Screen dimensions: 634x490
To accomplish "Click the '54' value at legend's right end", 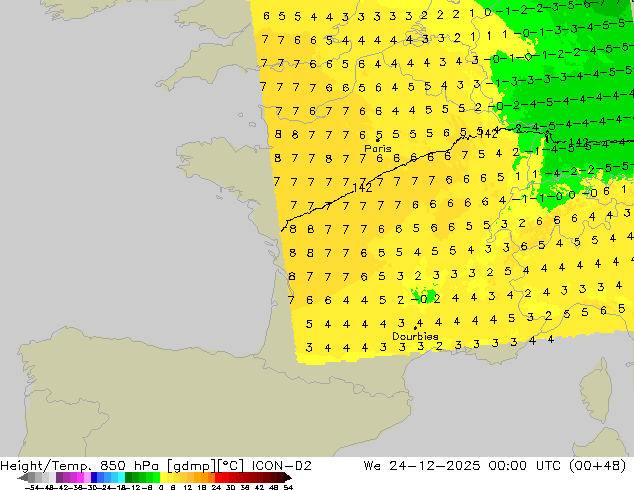I will 288,487.
